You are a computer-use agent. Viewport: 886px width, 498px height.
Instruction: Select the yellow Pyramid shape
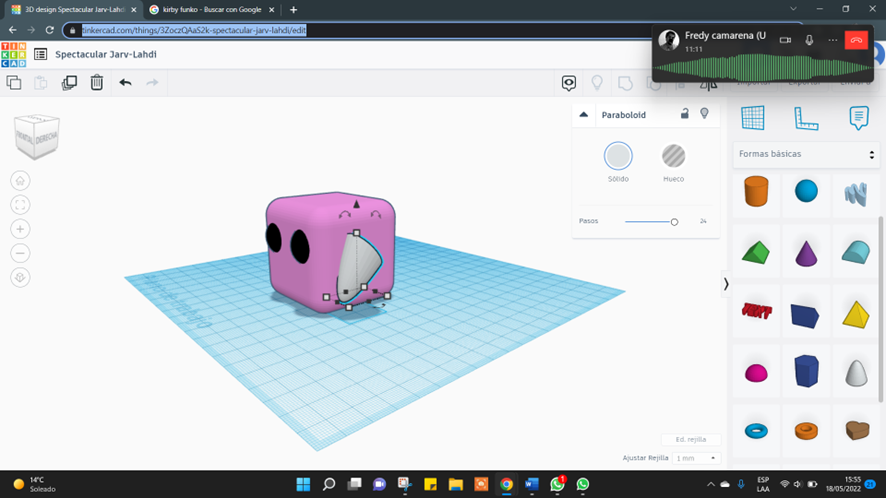tap(856, 314)
